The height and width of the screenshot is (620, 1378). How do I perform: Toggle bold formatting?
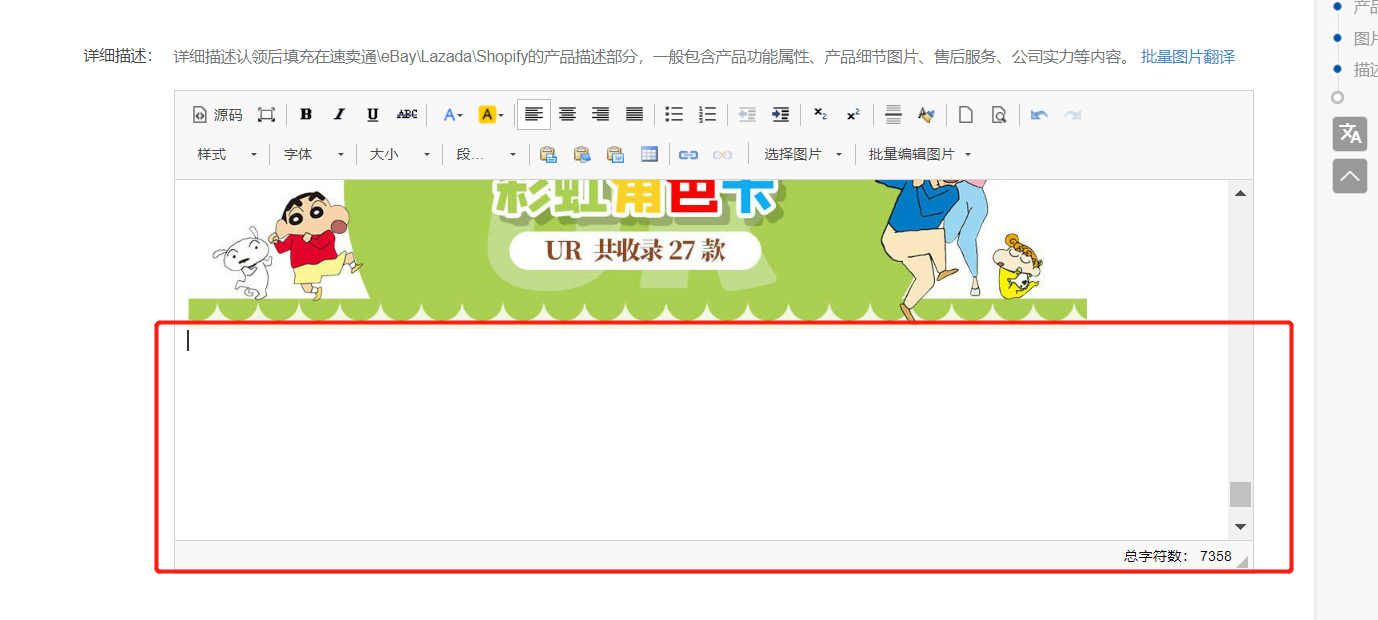click(306, 115)
